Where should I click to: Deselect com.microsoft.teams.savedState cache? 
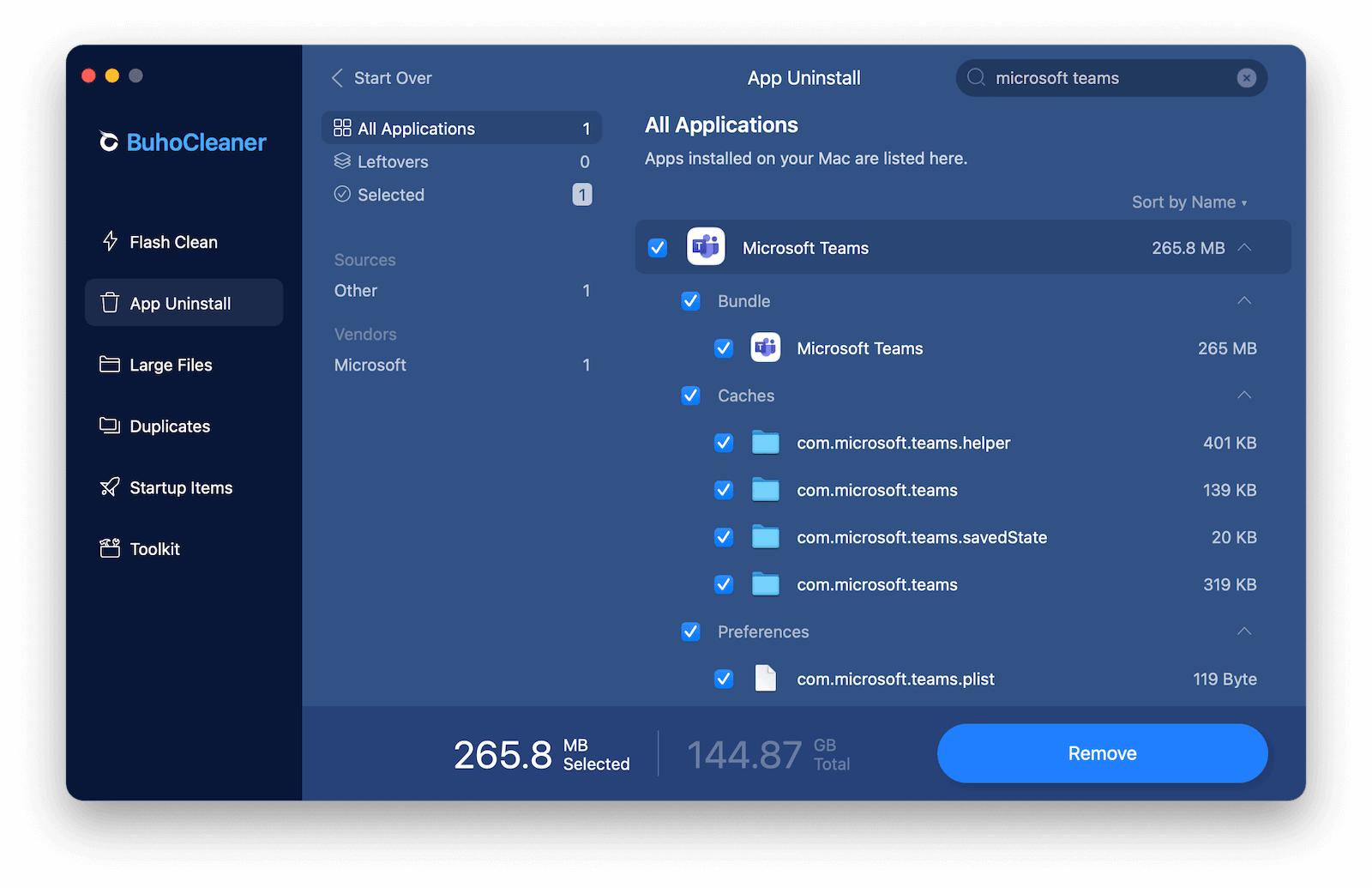tap(724, 537)
